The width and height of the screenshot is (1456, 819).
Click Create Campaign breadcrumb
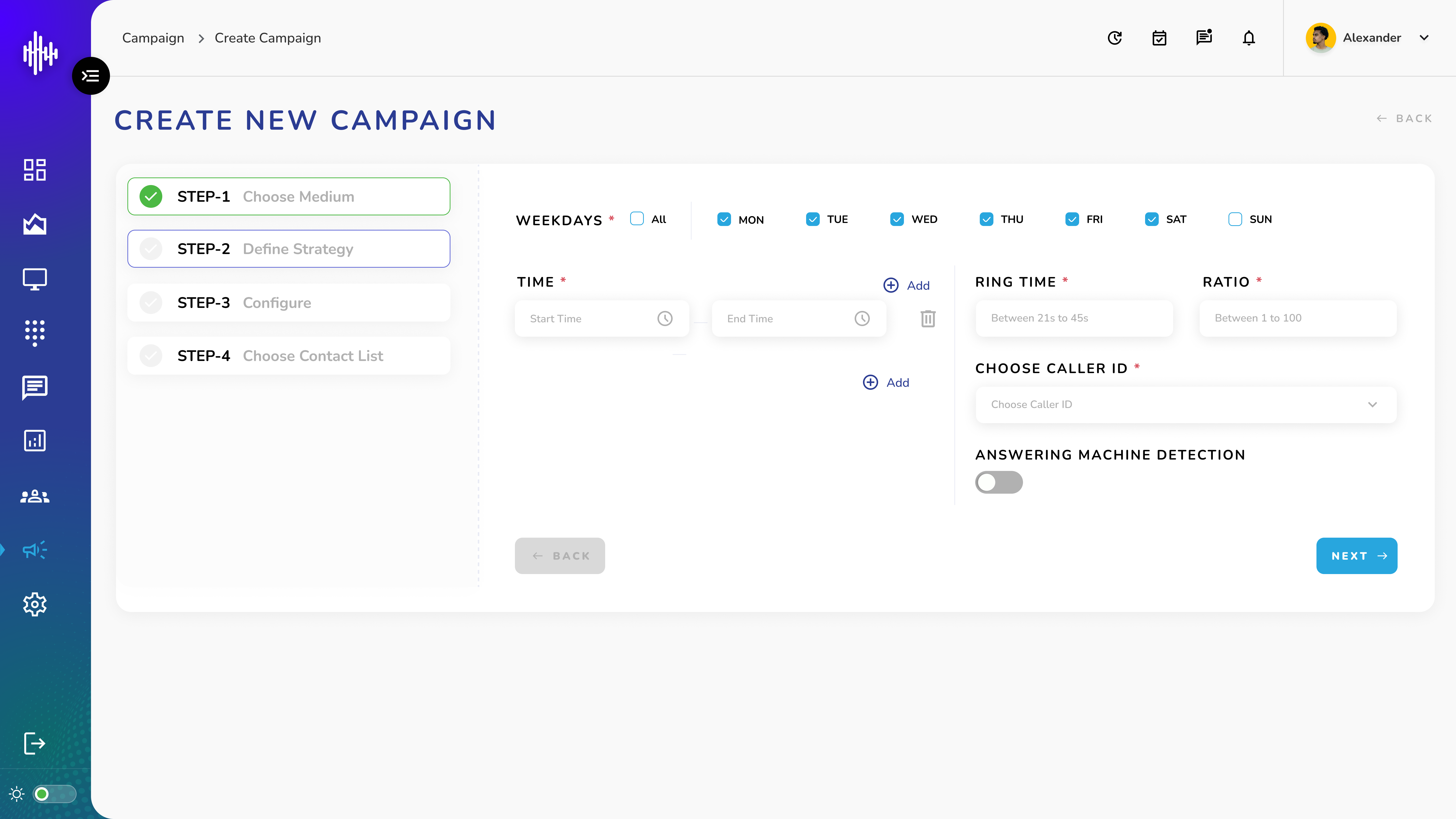pos(268,38)
